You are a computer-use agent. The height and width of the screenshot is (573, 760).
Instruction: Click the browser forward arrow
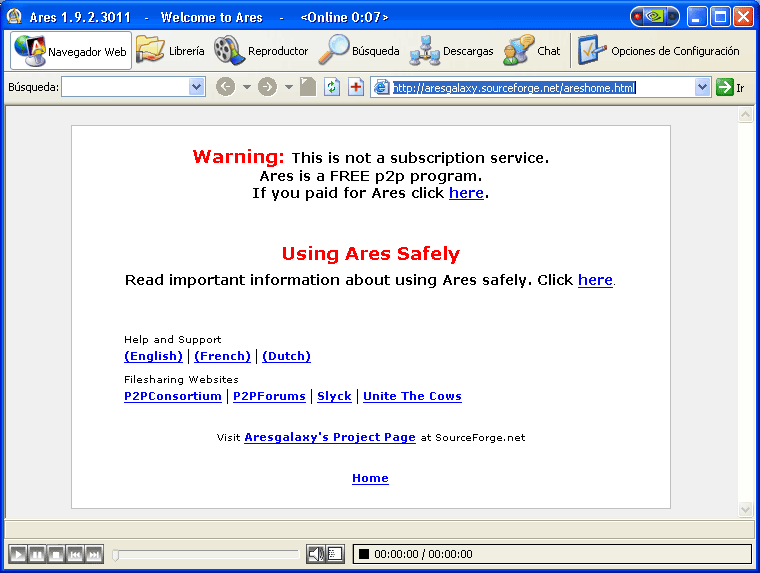267,87
